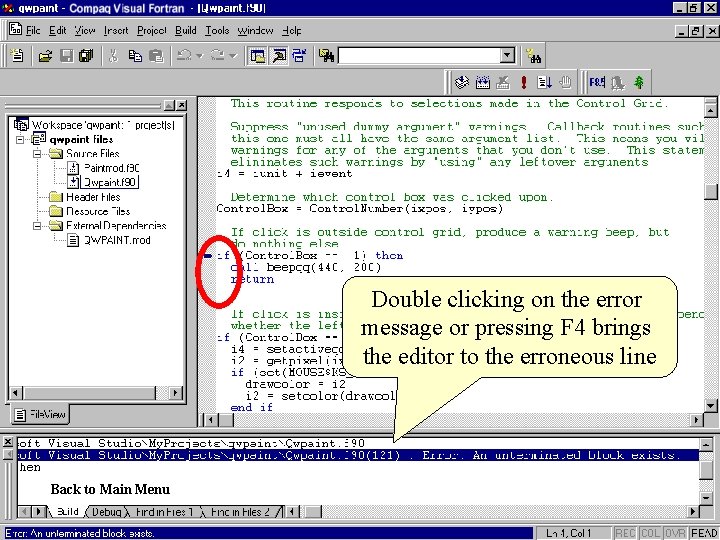The width and height of the screenshot is (720, 540).
Task: Click the editor vertical scrollbar down arrow
Action: pyautogui.click(x=710, y=405)
